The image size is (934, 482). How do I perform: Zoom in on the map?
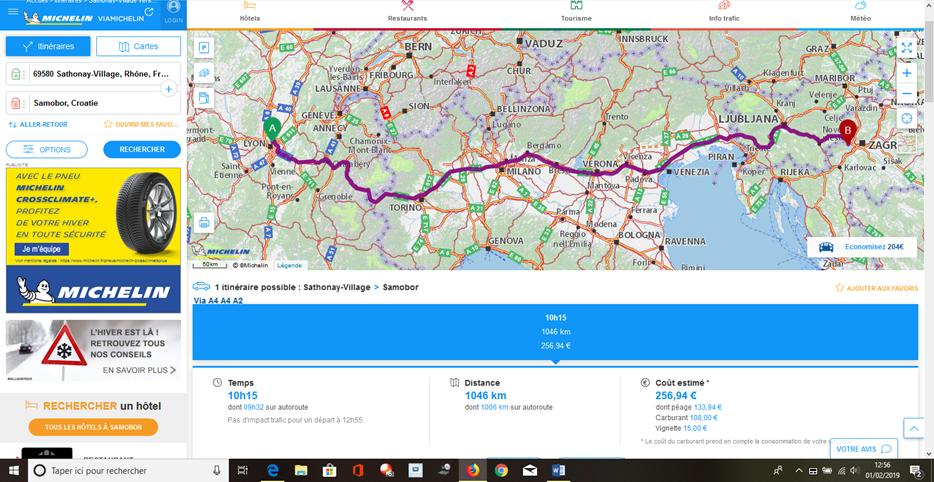(x=906, y=73)
